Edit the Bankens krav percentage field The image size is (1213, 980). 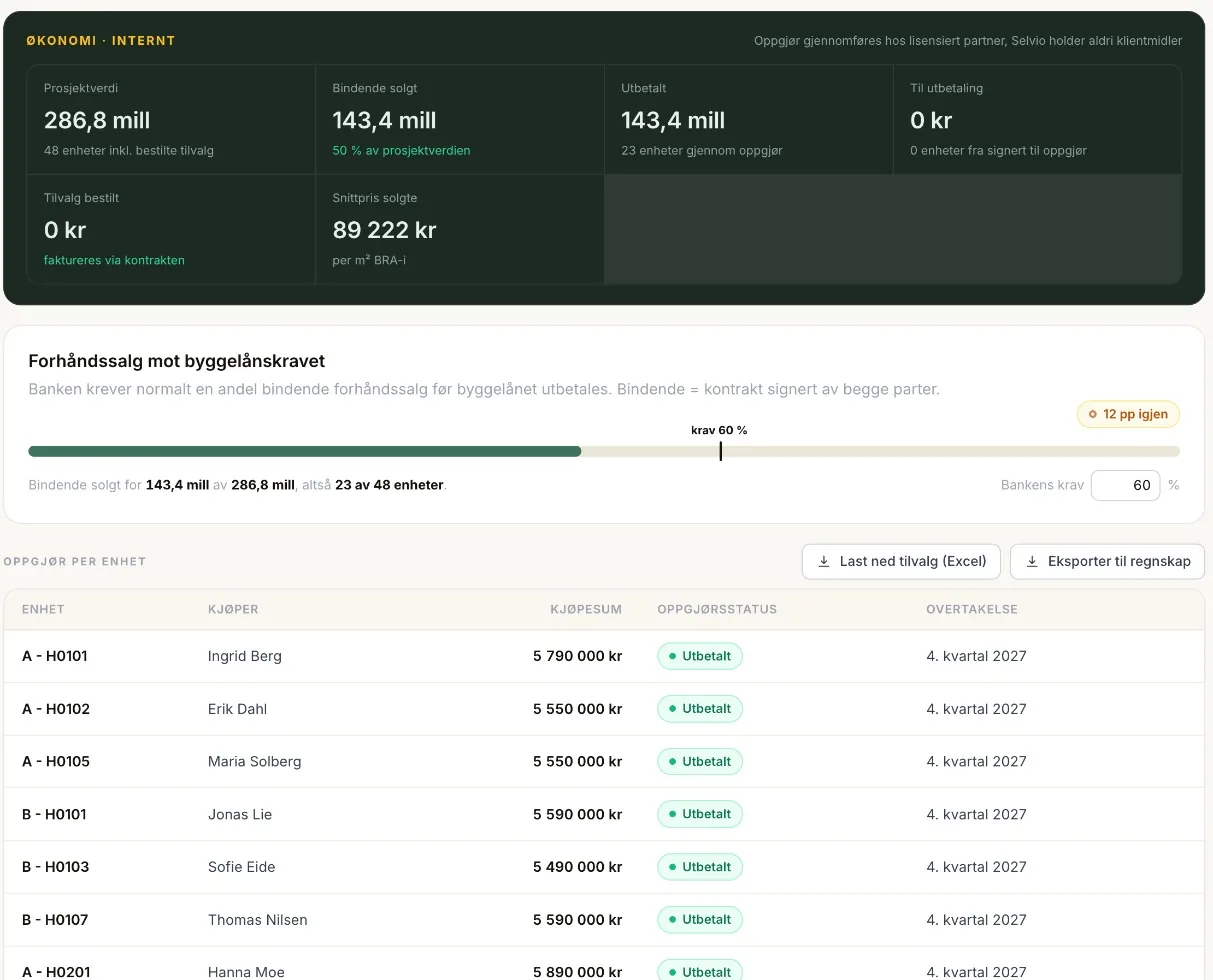click(x=1126, y=485)
